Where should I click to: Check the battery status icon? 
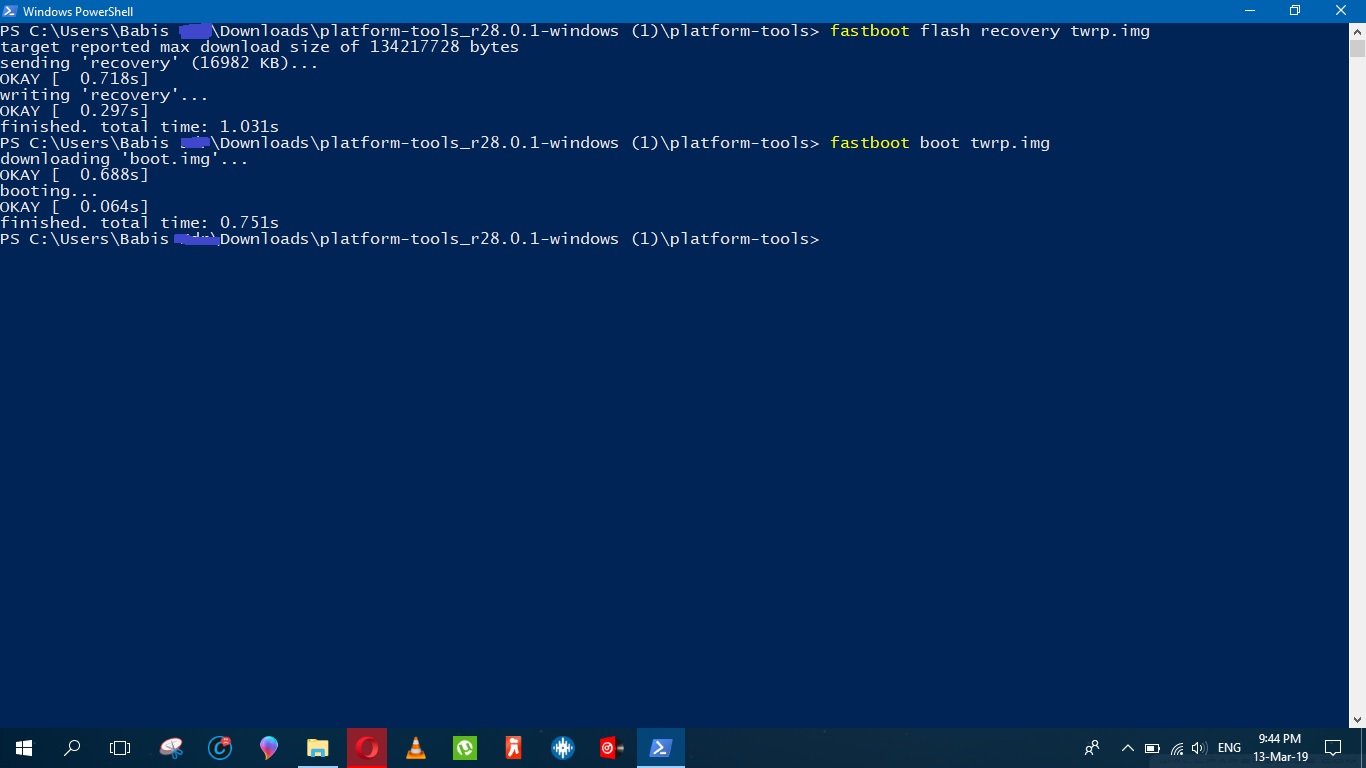(x=1152, y=748)
